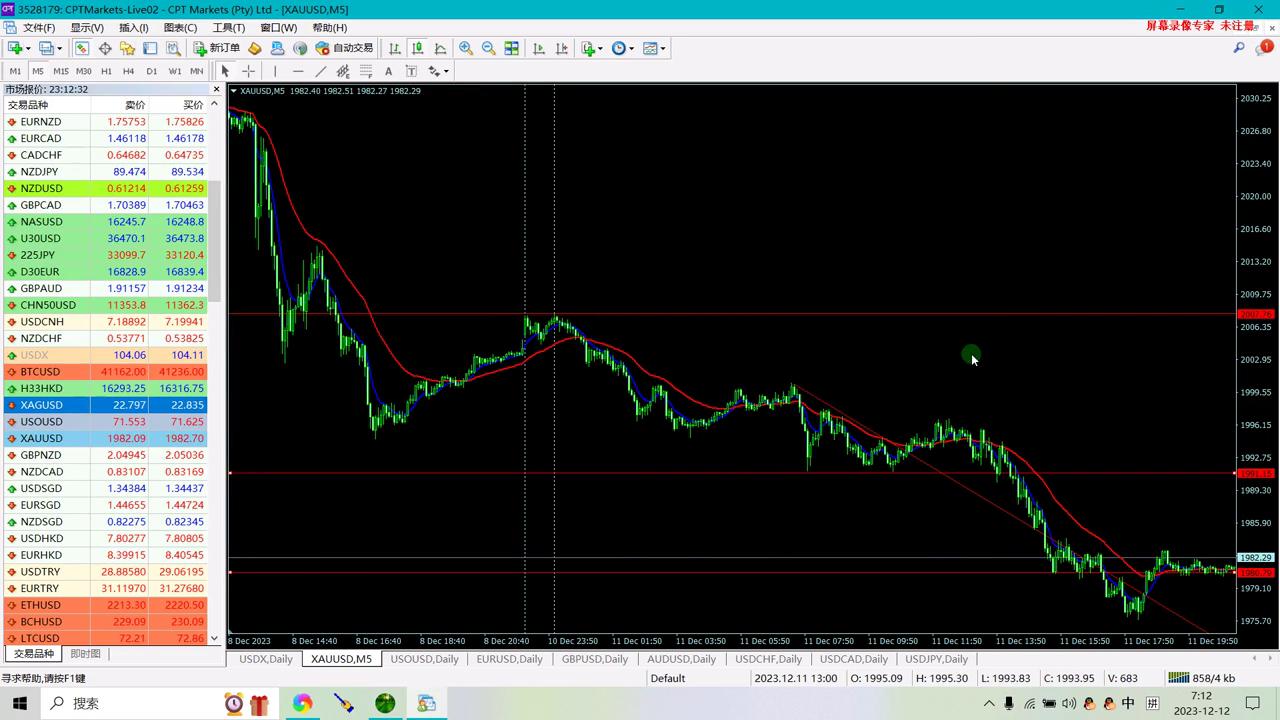
Task: Toggle the 自动交易 auto trading button
Action: coord(344,48)
